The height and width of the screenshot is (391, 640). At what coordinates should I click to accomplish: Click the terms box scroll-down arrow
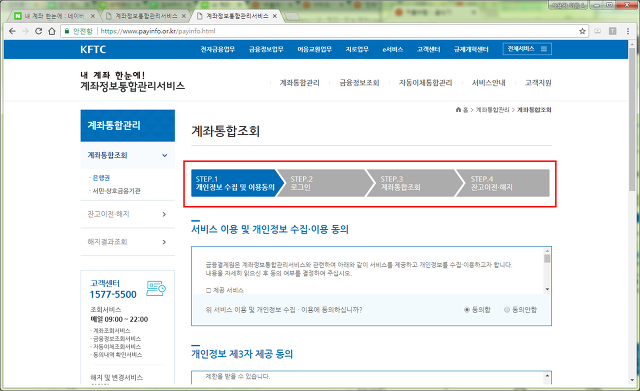click(x=547, y=289)
